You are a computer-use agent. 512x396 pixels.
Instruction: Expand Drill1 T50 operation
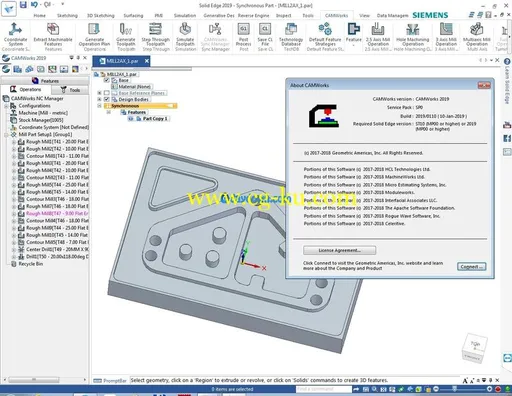point(14,257)
